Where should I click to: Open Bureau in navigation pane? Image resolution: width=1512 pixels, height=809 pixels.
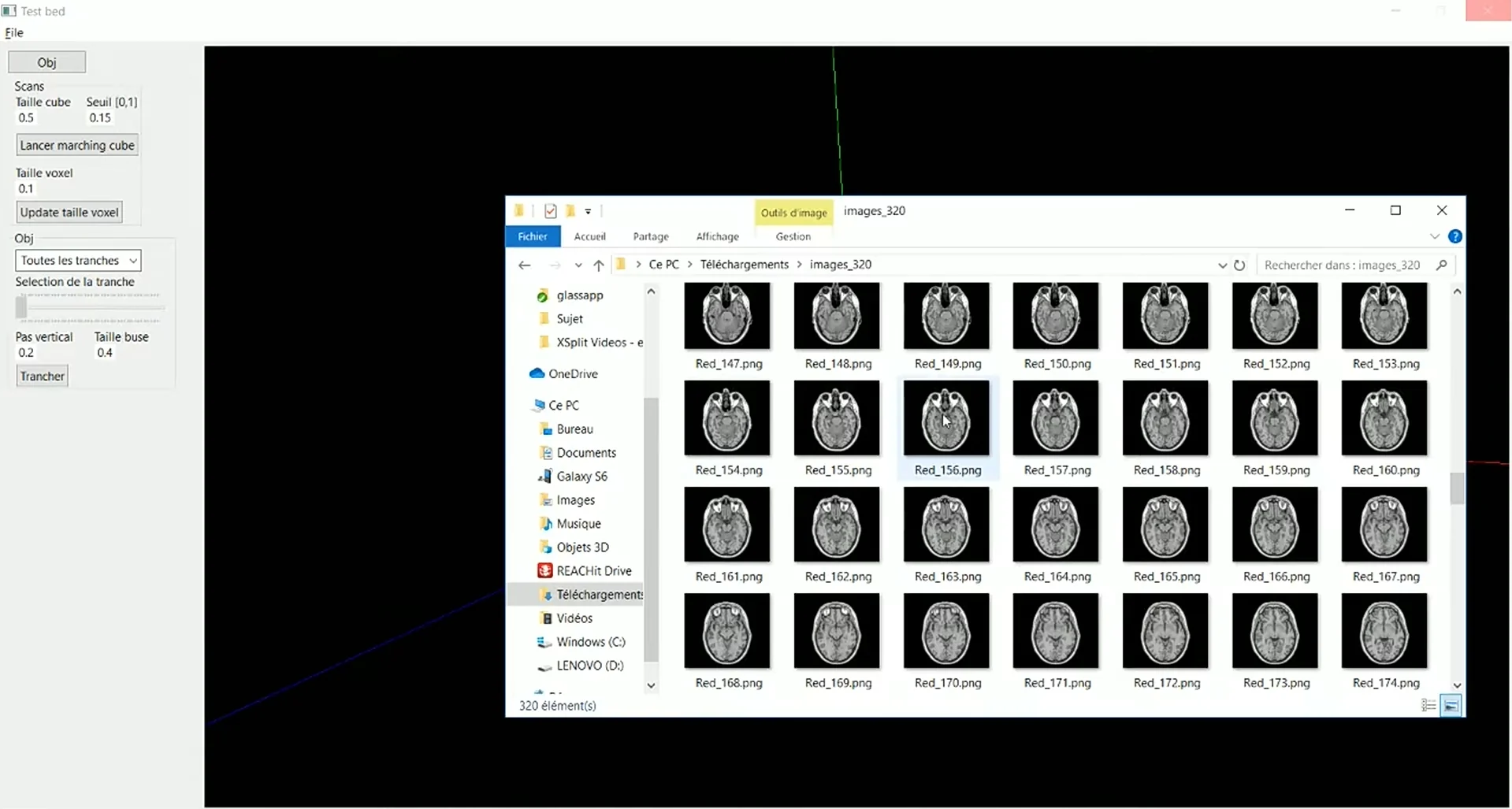point(574,429)
